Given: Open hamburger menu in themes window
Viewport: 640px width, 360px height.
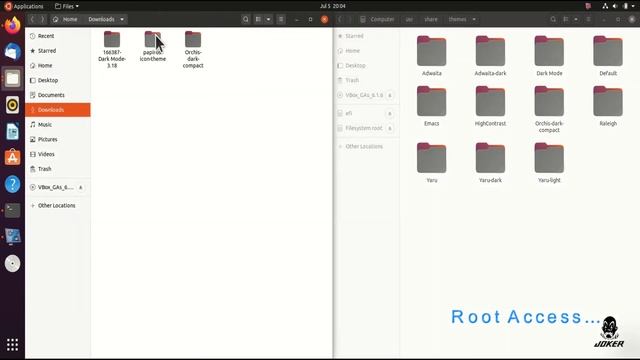Looking at the screenshot, I should [x=588, y=19].
